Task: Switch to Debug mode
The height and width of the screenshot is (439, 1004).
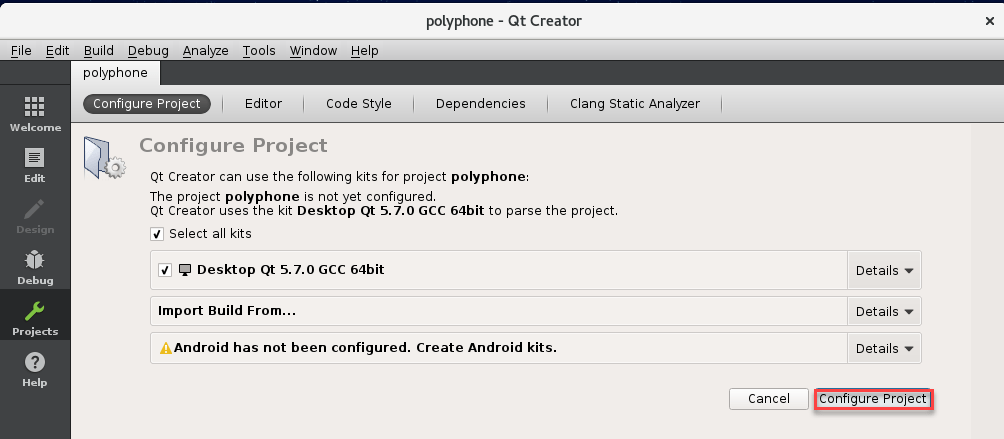Action: (x=35, y=267)
